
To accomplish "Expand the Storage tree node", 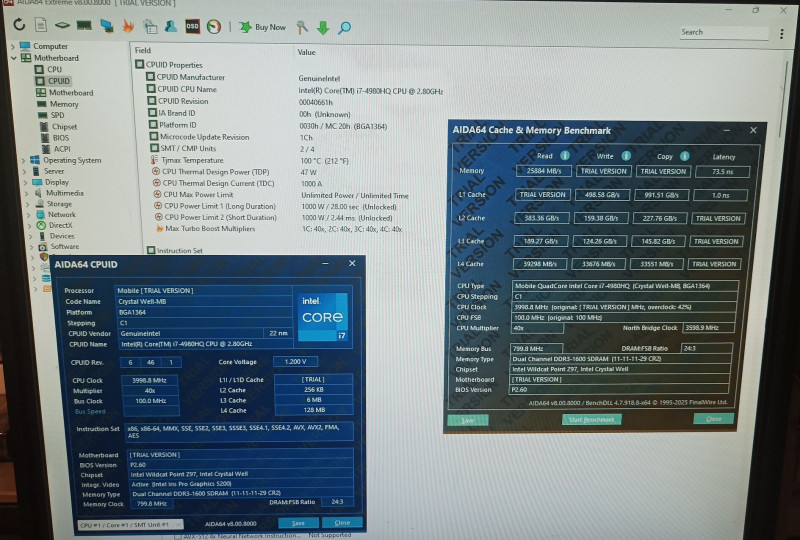I will 28,204.
